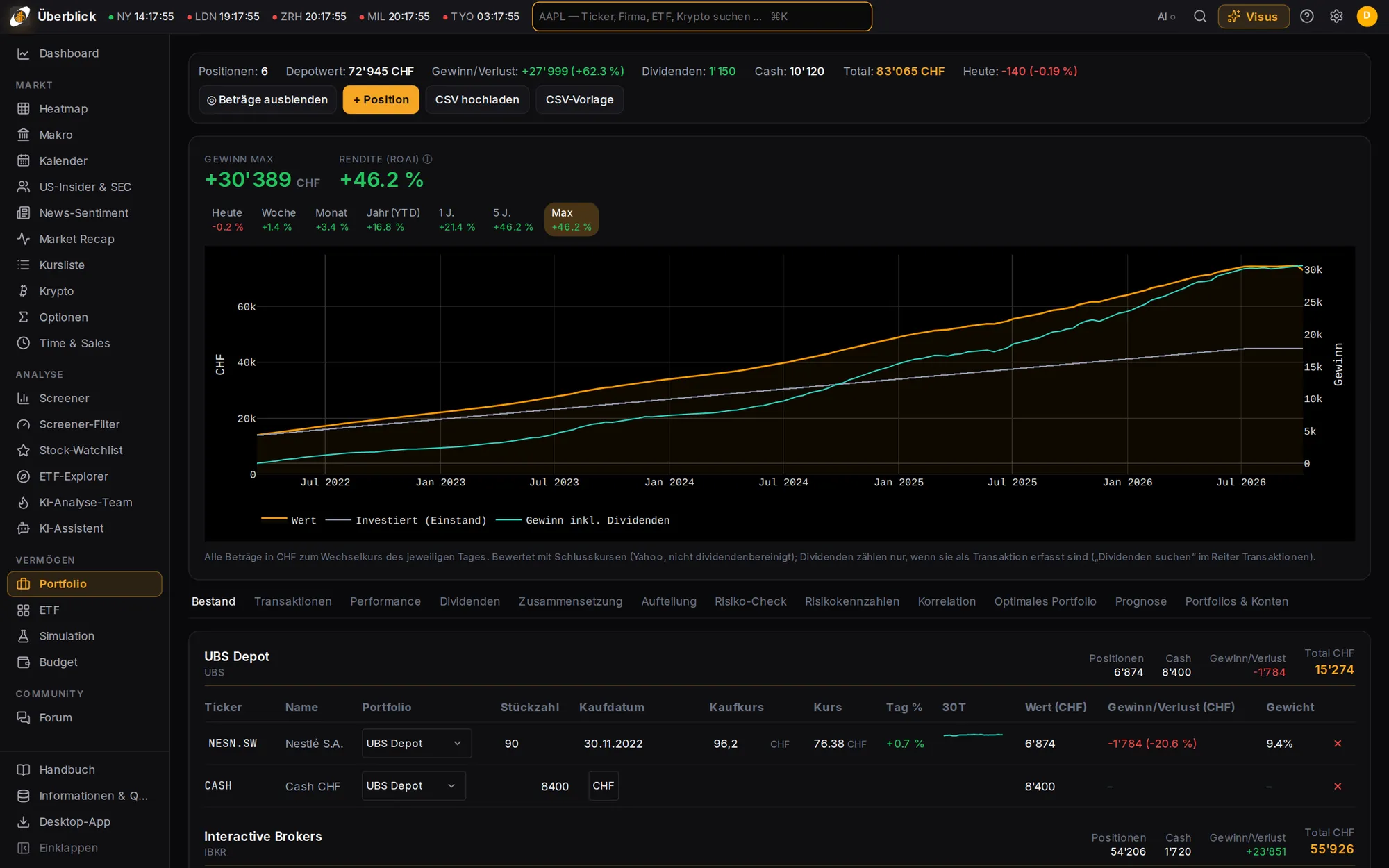Viewport: 1389px width, 868px height.
Task: Open Portfolio dropdown for Cash CHF row
Action: (x=414, y=786)
